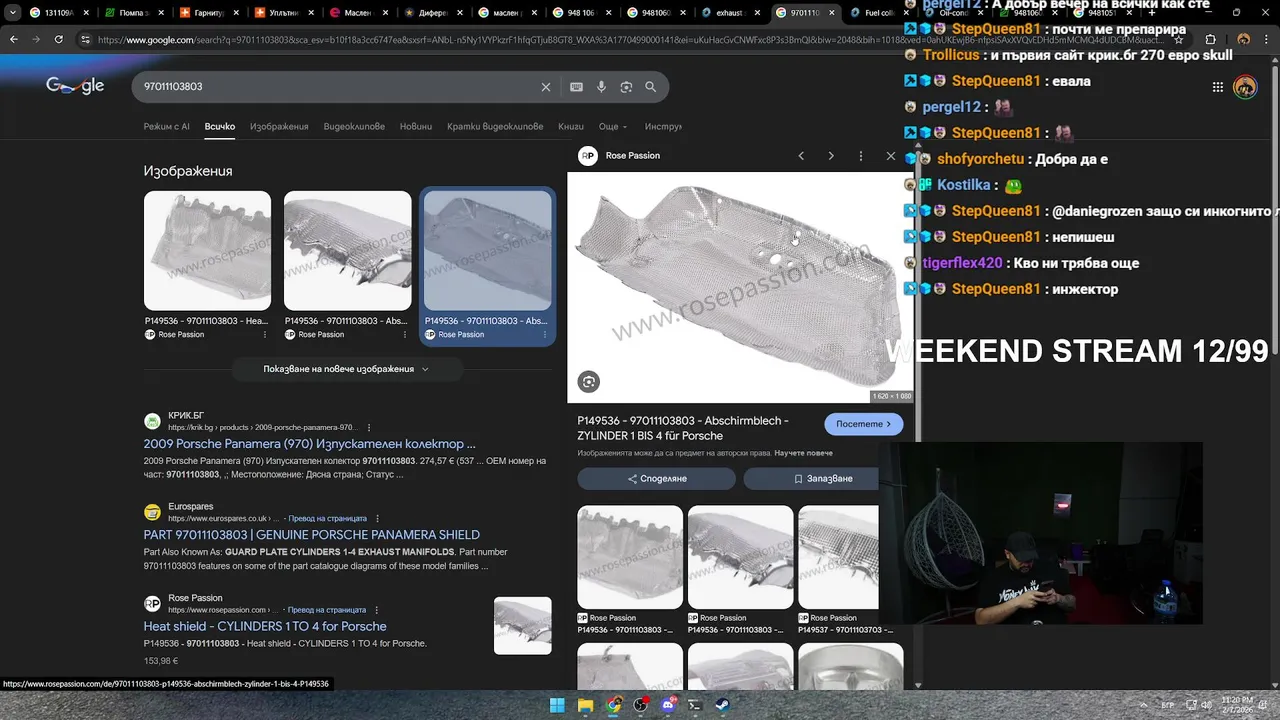Search inside image with Lens overlay icon
The width and height of the screenshot is (1280, 720).
click(589, 381)
